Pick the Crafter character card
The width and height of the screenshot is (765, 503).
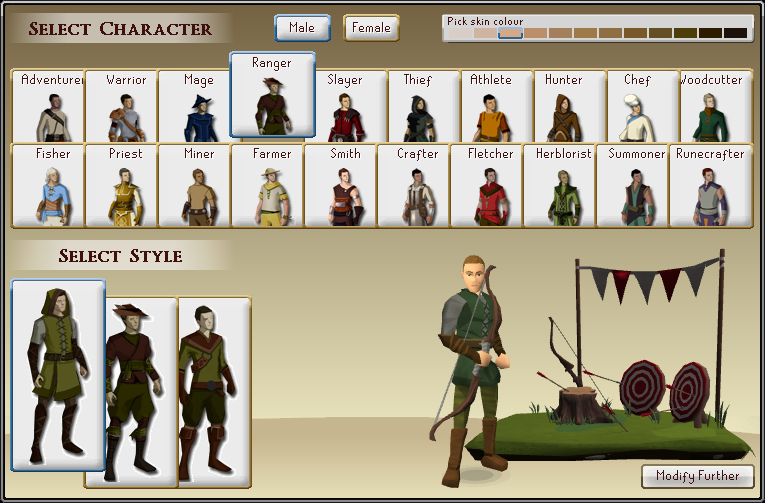(413, 185)
